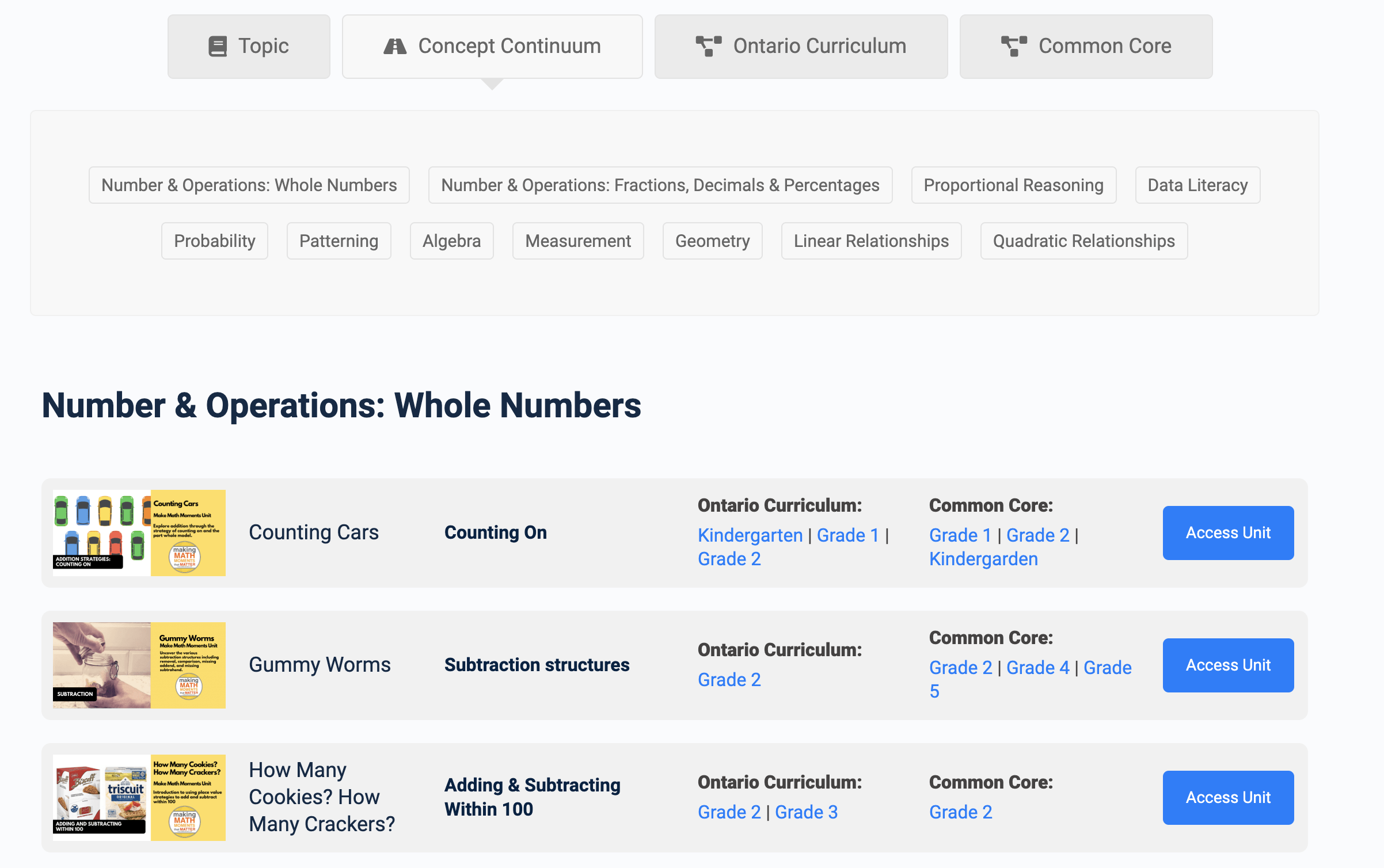This screenshot has width=1384, height=868.
Task: Expand Quadratic Relationships topic filter
Action: pyautogui.click(x=1084, y=241)
